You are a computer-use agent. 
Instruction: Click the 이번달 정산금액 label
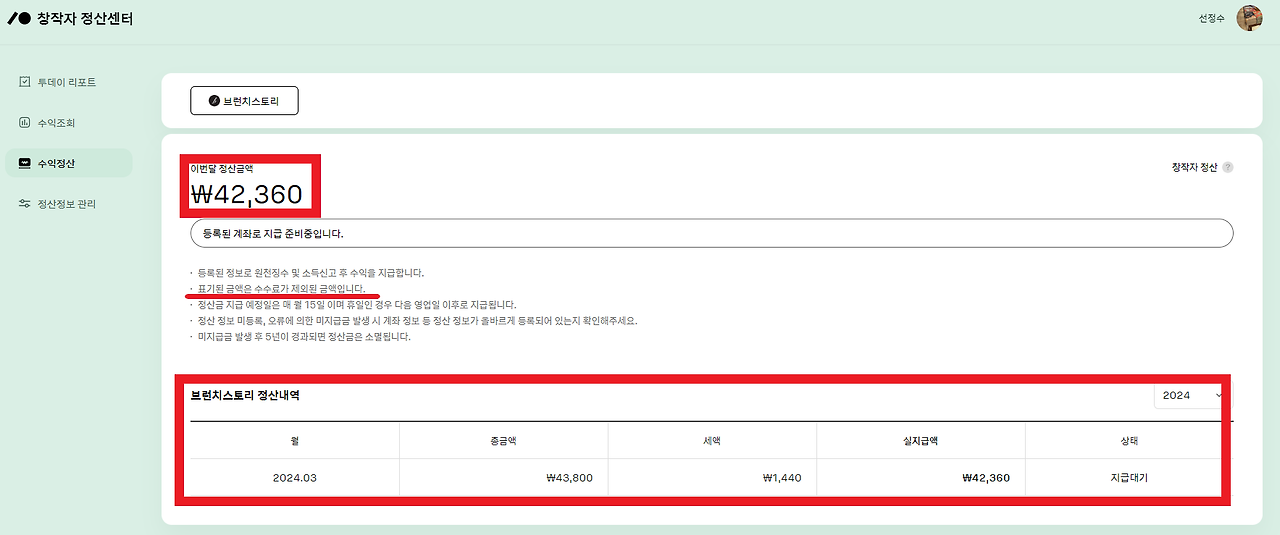(221, 169)
